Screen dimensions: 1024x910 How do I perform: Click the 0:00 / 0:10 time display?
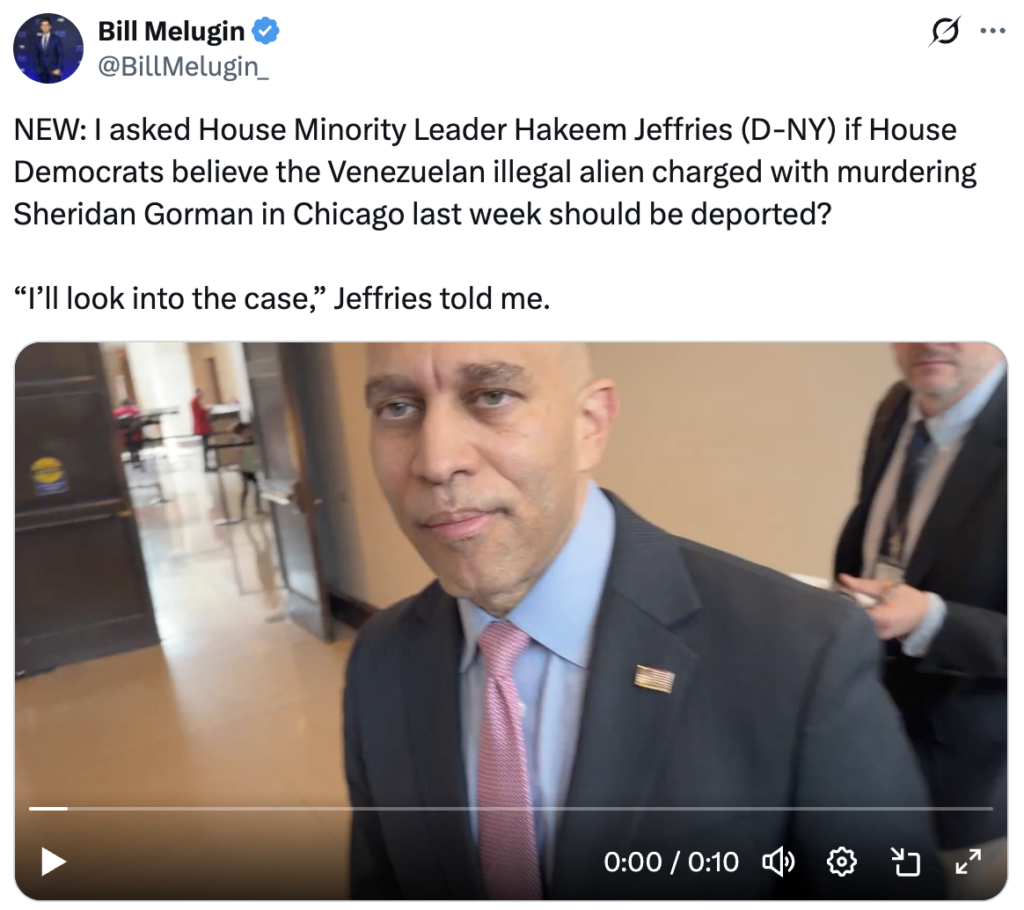671,862
